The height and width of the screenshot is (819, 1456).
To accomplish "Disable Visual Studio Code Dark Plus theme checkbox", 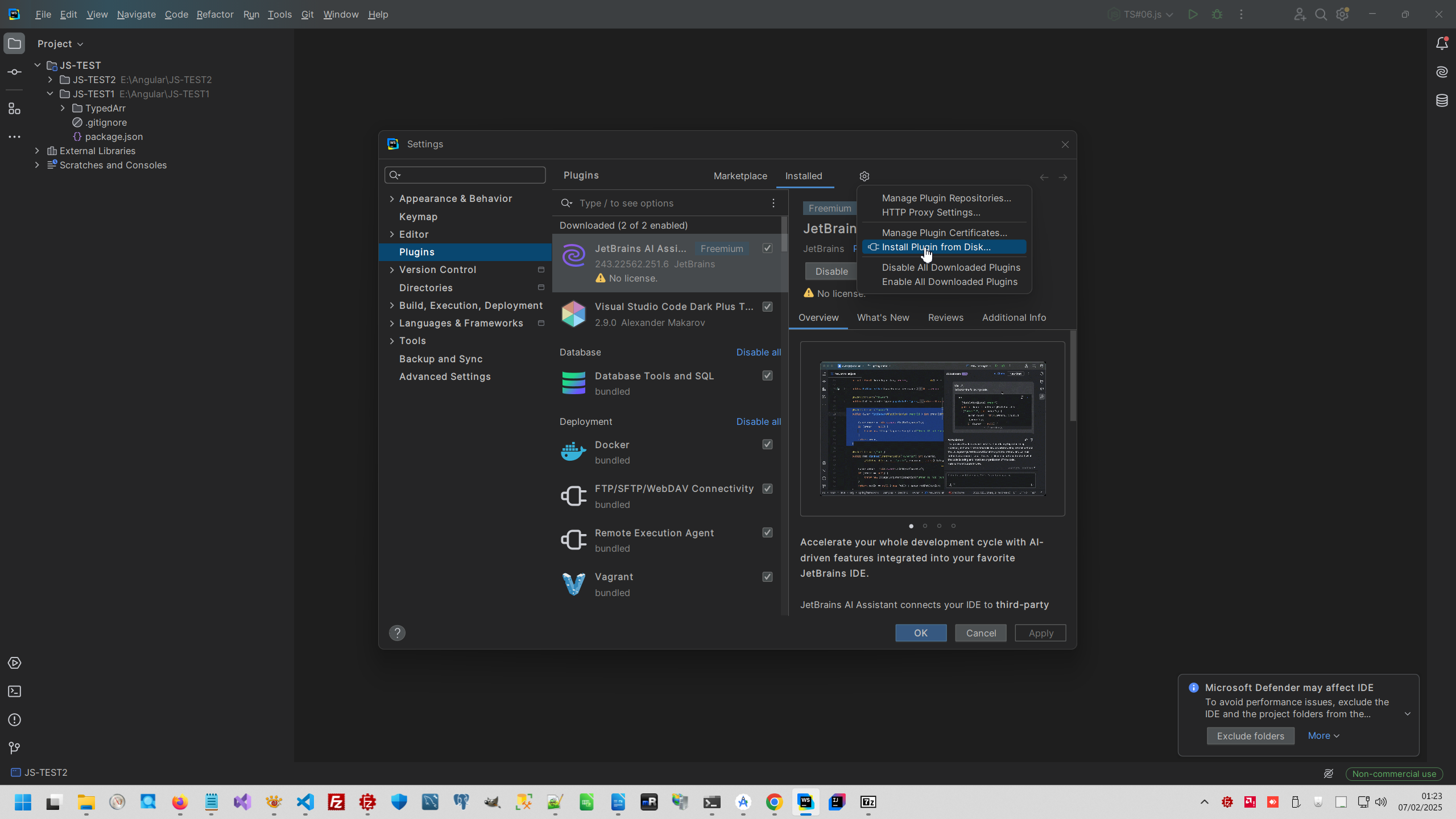I will 767,307.
